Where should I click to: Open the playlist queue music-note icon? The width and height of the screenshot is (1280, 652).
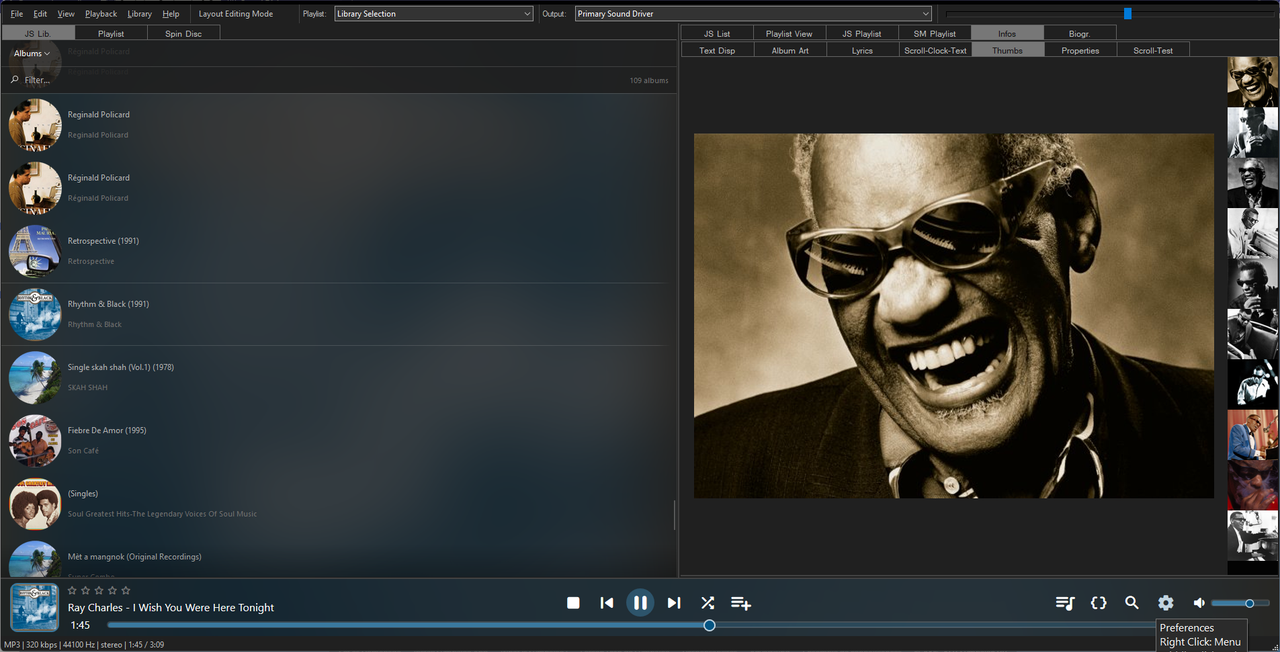coord(1065,603)
